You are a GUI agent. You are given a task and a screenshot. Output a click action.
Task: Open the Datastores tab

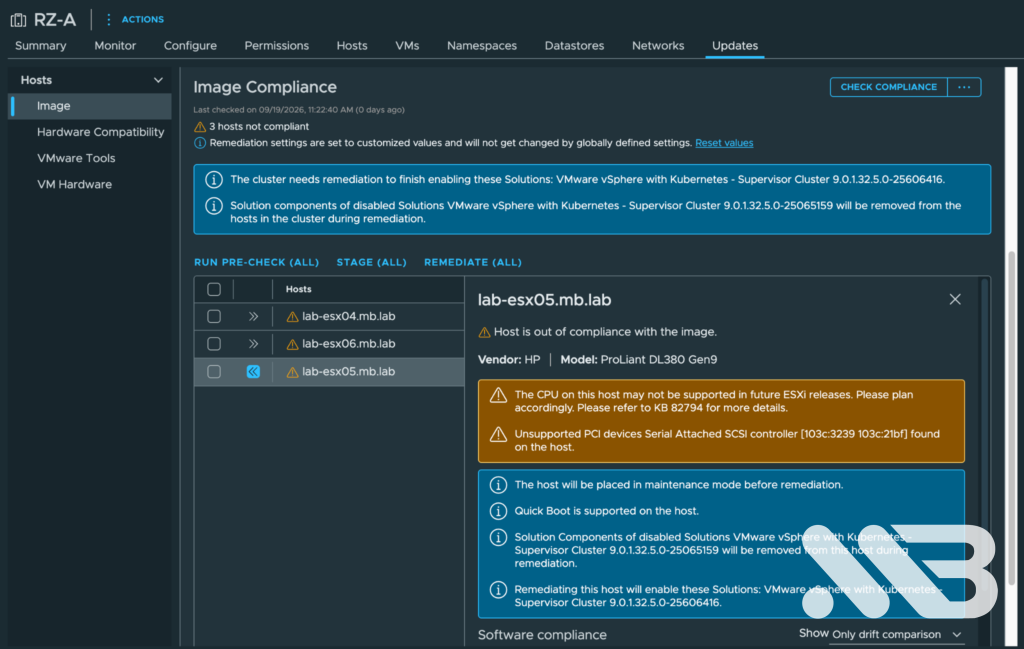coord(574,46)
